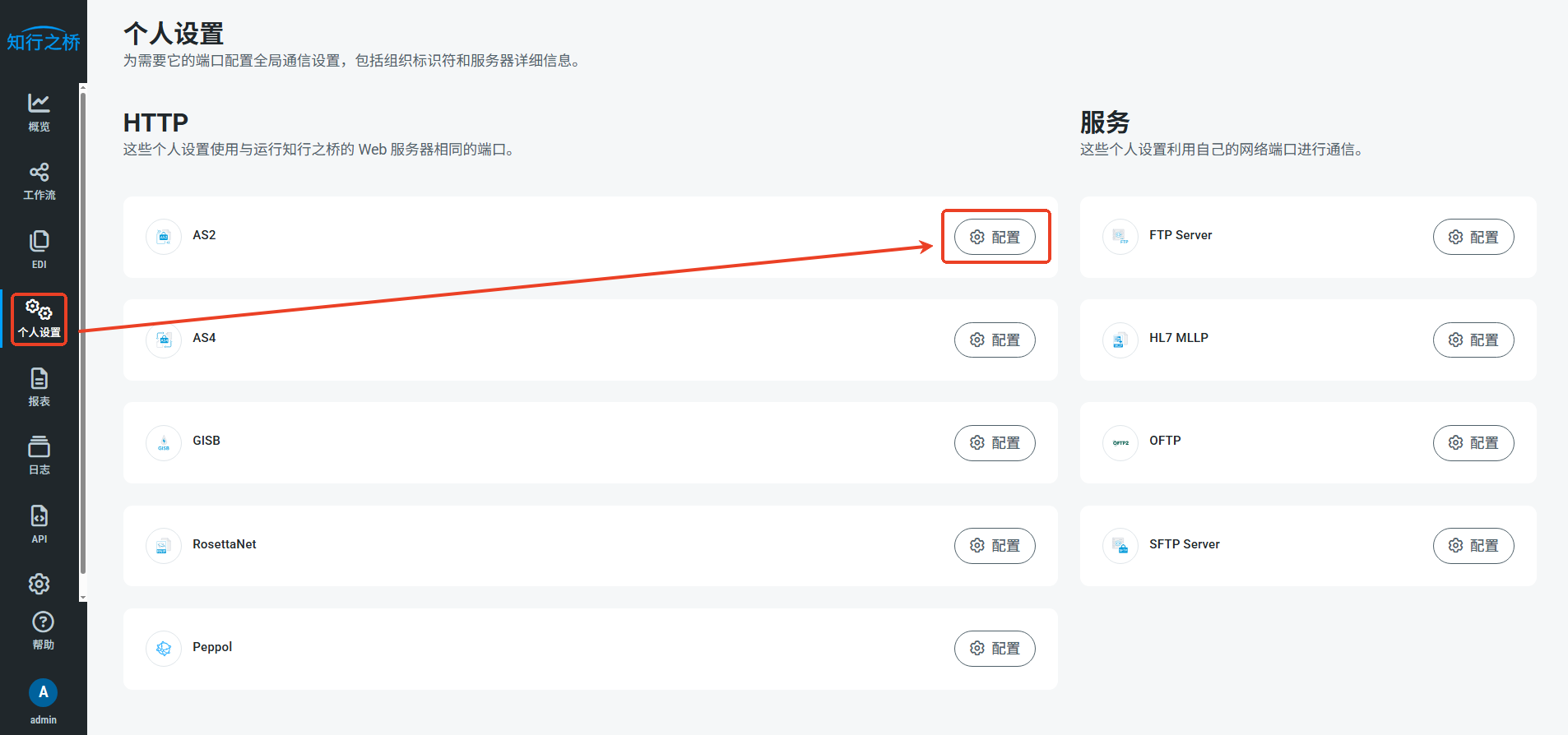Viewport: 1568px width, 735px height.
Task: Click the OFTP 配置 button
Action: pyautogui.click(x=1473, y=443)
